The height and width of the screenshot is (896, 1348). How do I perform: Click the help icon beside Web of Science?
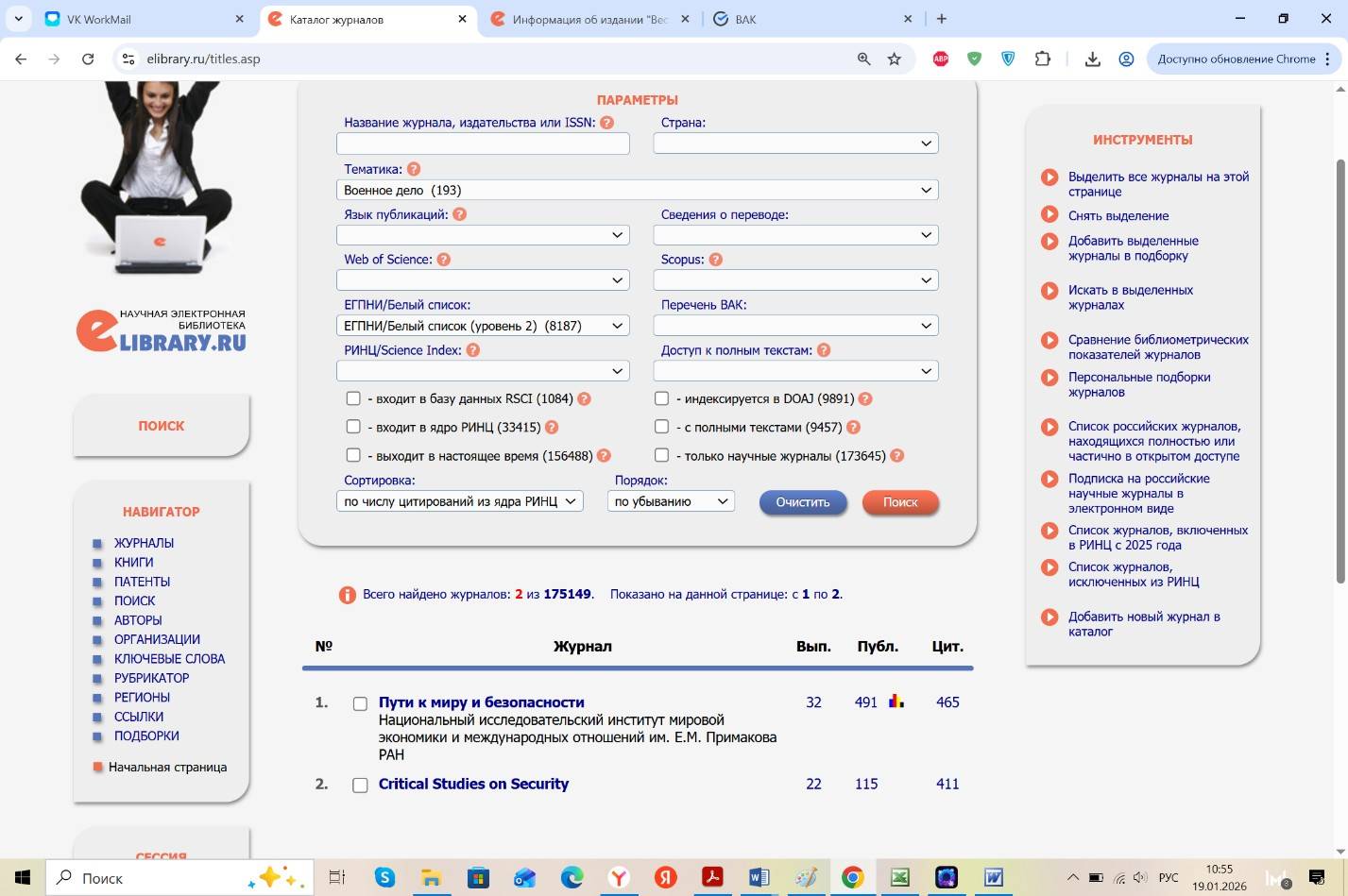click(443, 260)
